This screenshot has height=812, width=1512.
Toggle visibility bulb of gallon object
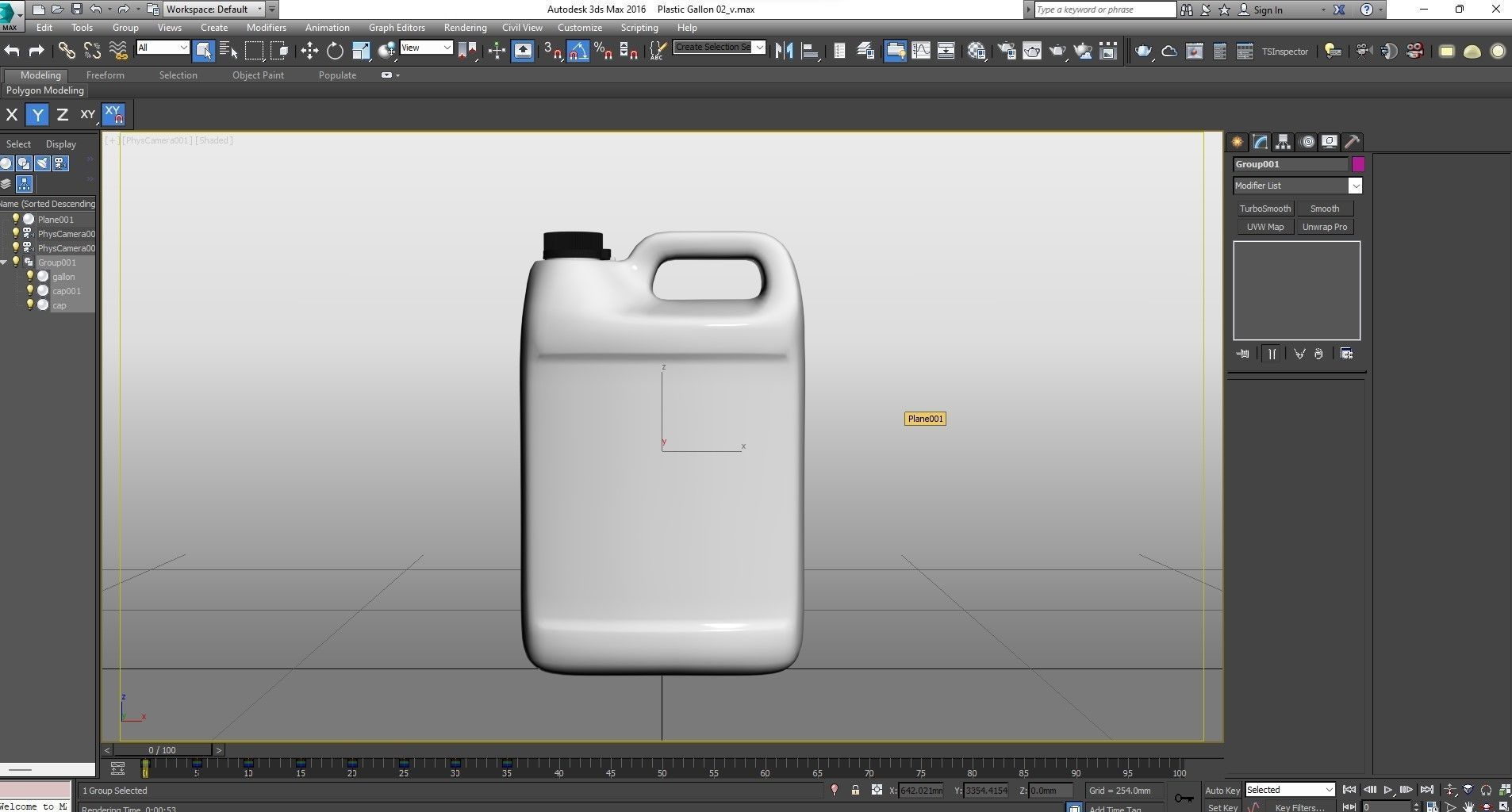[30, 276]
